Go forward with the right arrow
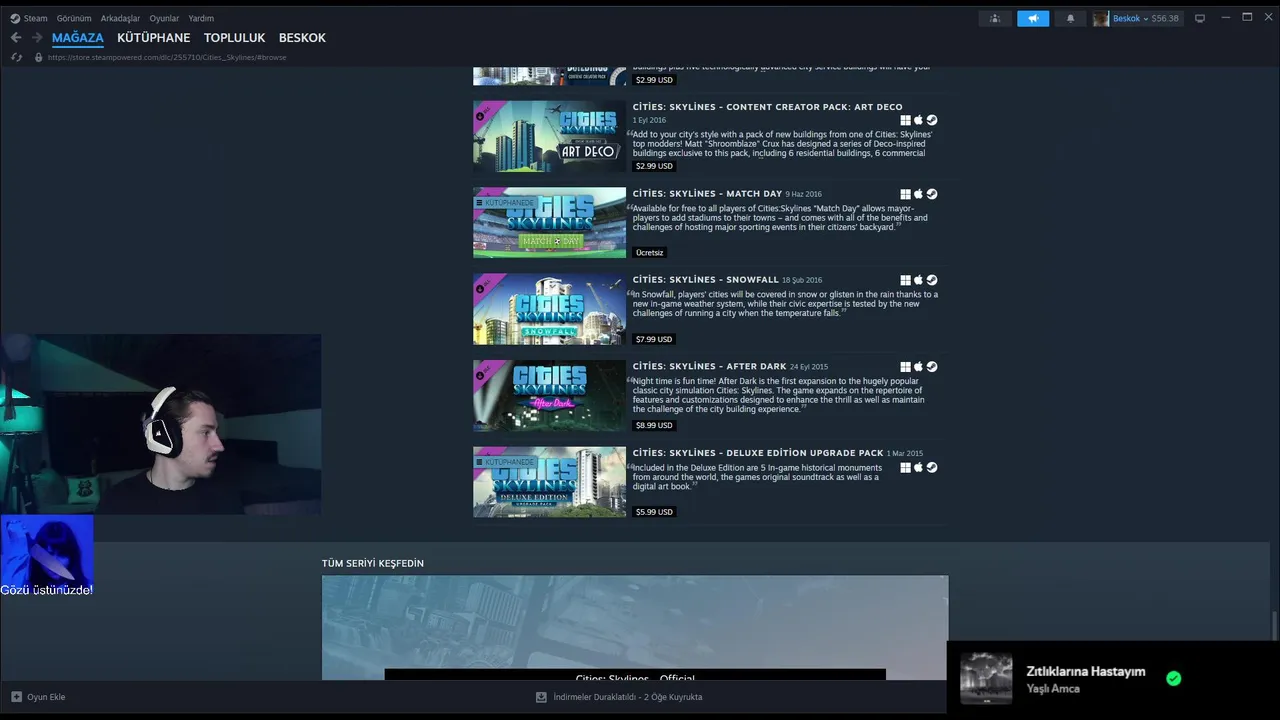This screenshot has height=720, width=1280. click(x=37, y=38)
